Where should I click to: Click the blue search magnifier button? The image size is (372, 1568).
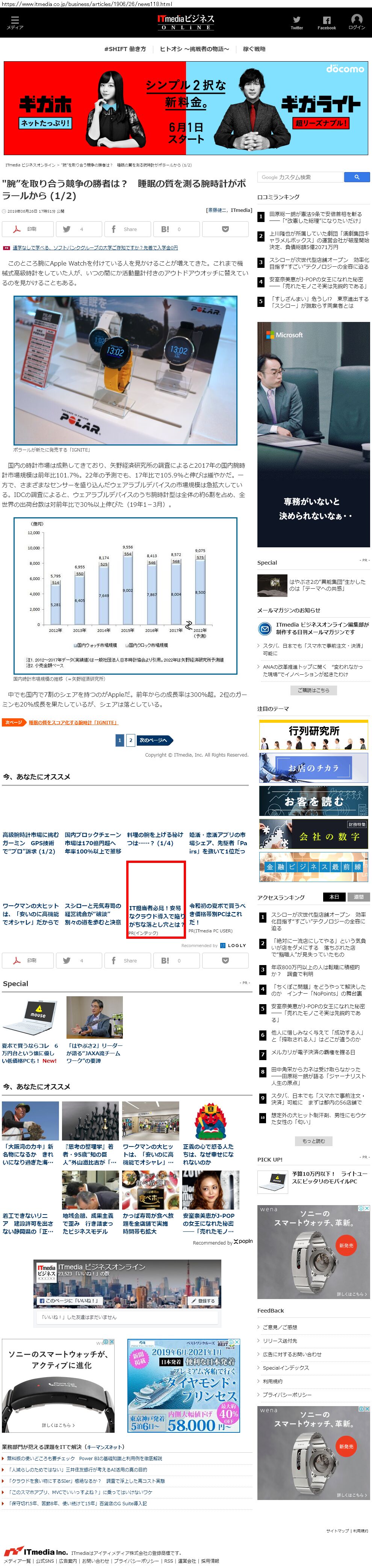[356, 177]
